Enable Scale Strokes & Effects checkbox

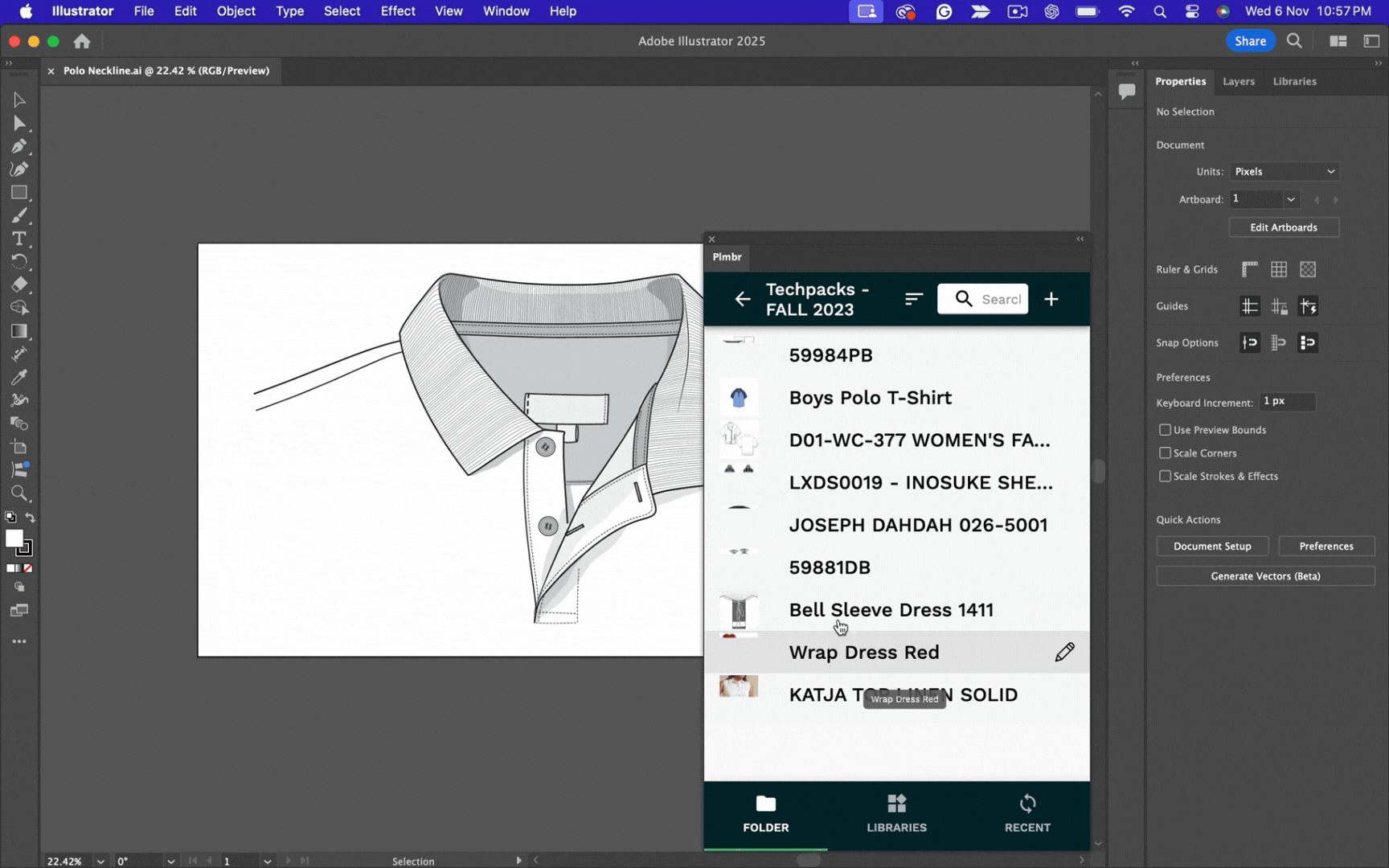(x=1165, y=477)
